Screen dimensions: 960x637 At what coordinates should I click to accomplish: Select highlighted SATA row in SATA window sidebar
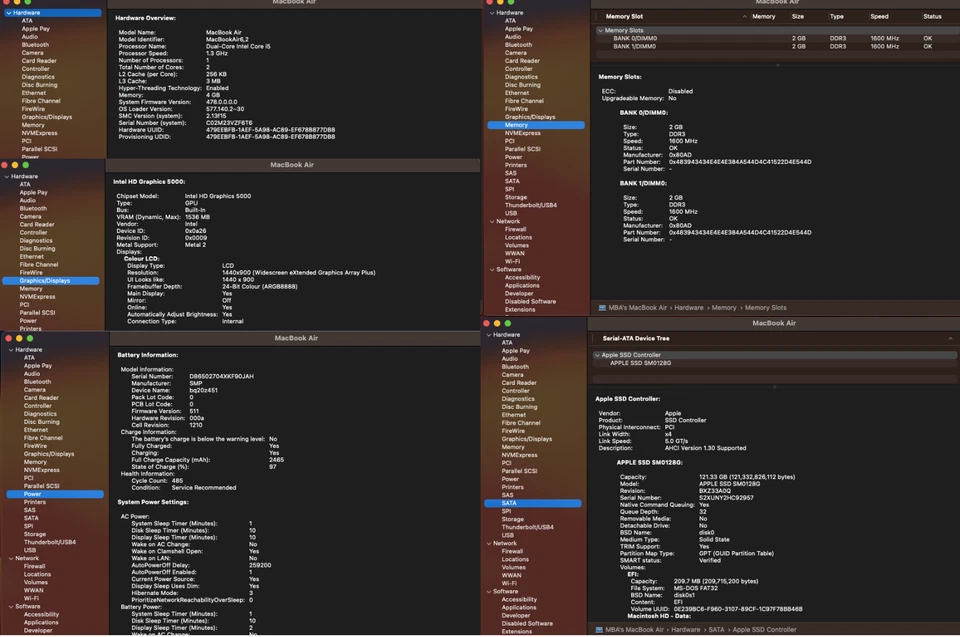click(x=533, y=503)
